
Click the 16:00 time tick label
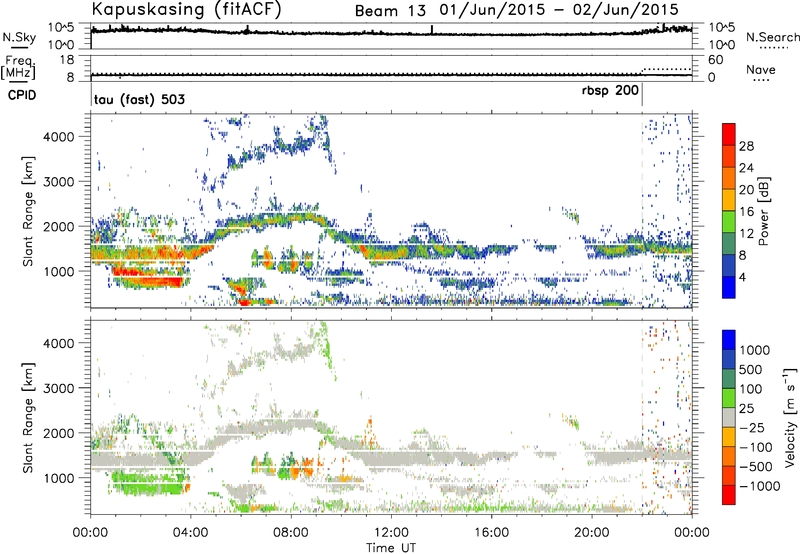pos(491,533)
